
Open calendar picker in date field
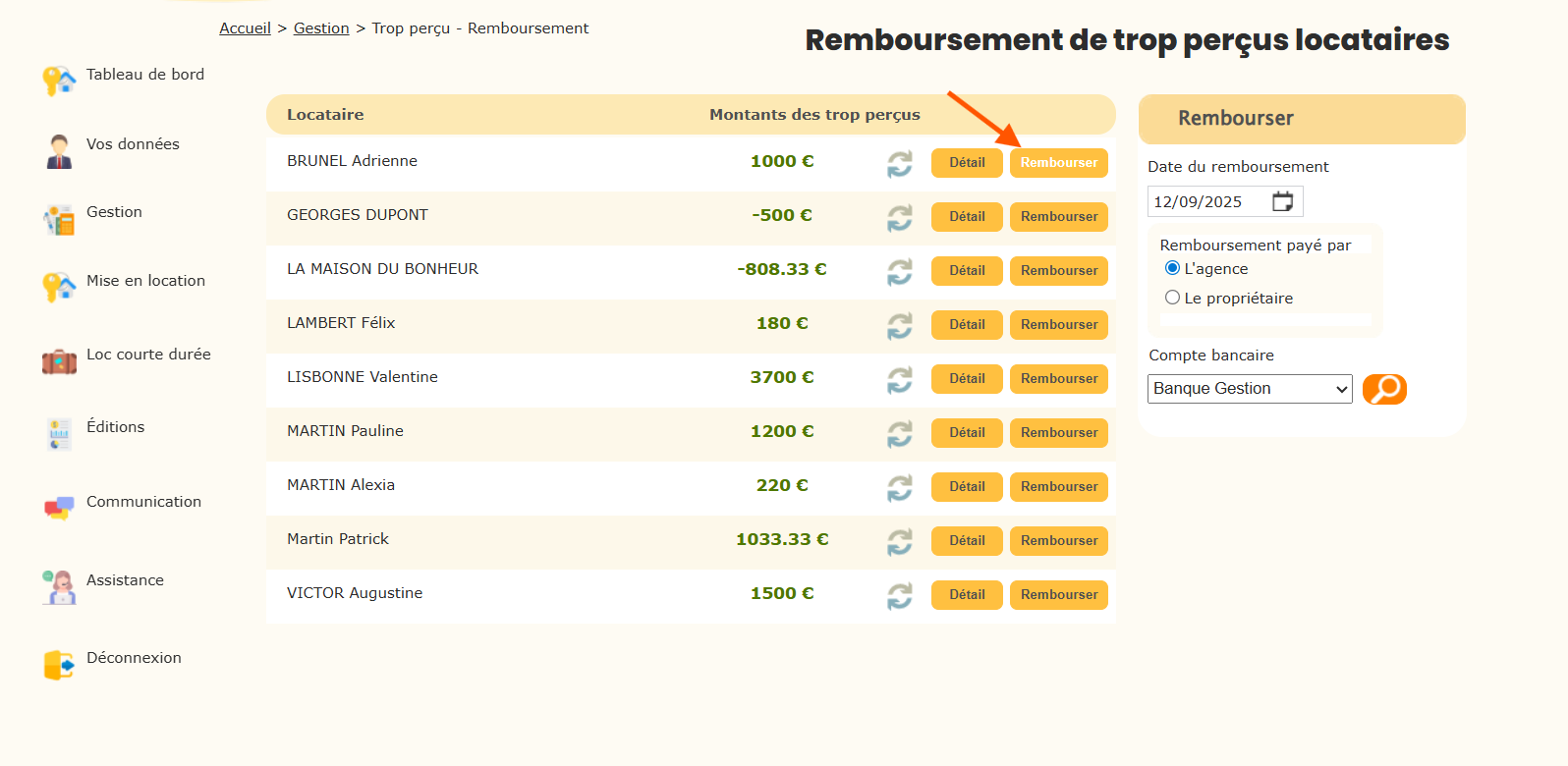pyautogui.click(x=1282, y=201)
